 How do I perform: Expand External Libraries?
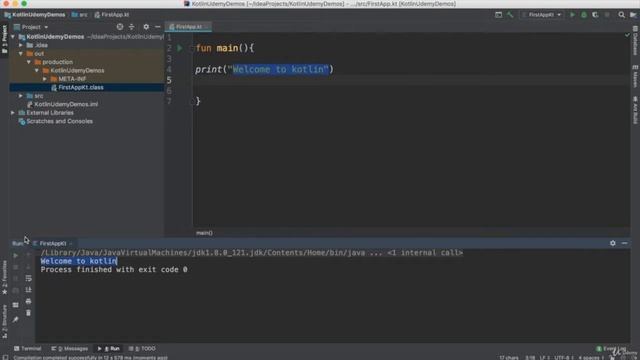tap(13, 113)
